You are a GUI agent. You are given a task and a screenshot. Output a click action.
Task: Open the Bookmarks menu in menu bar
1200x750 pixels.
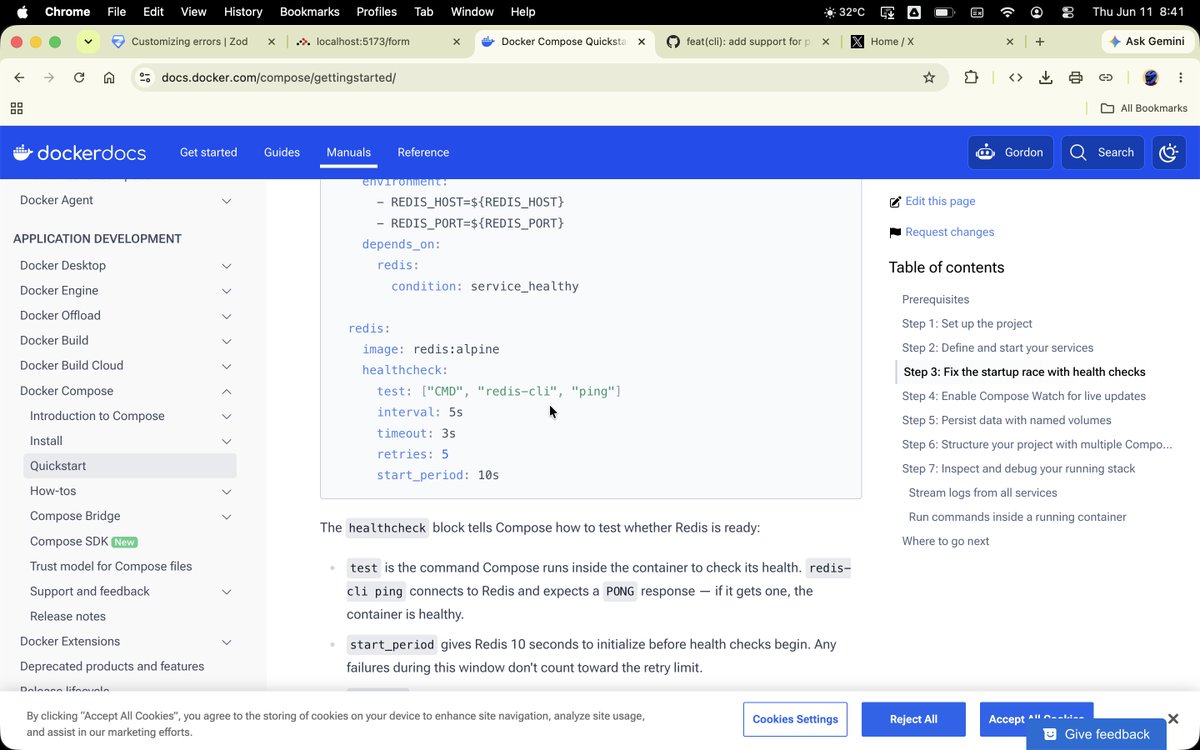(310, 12)
